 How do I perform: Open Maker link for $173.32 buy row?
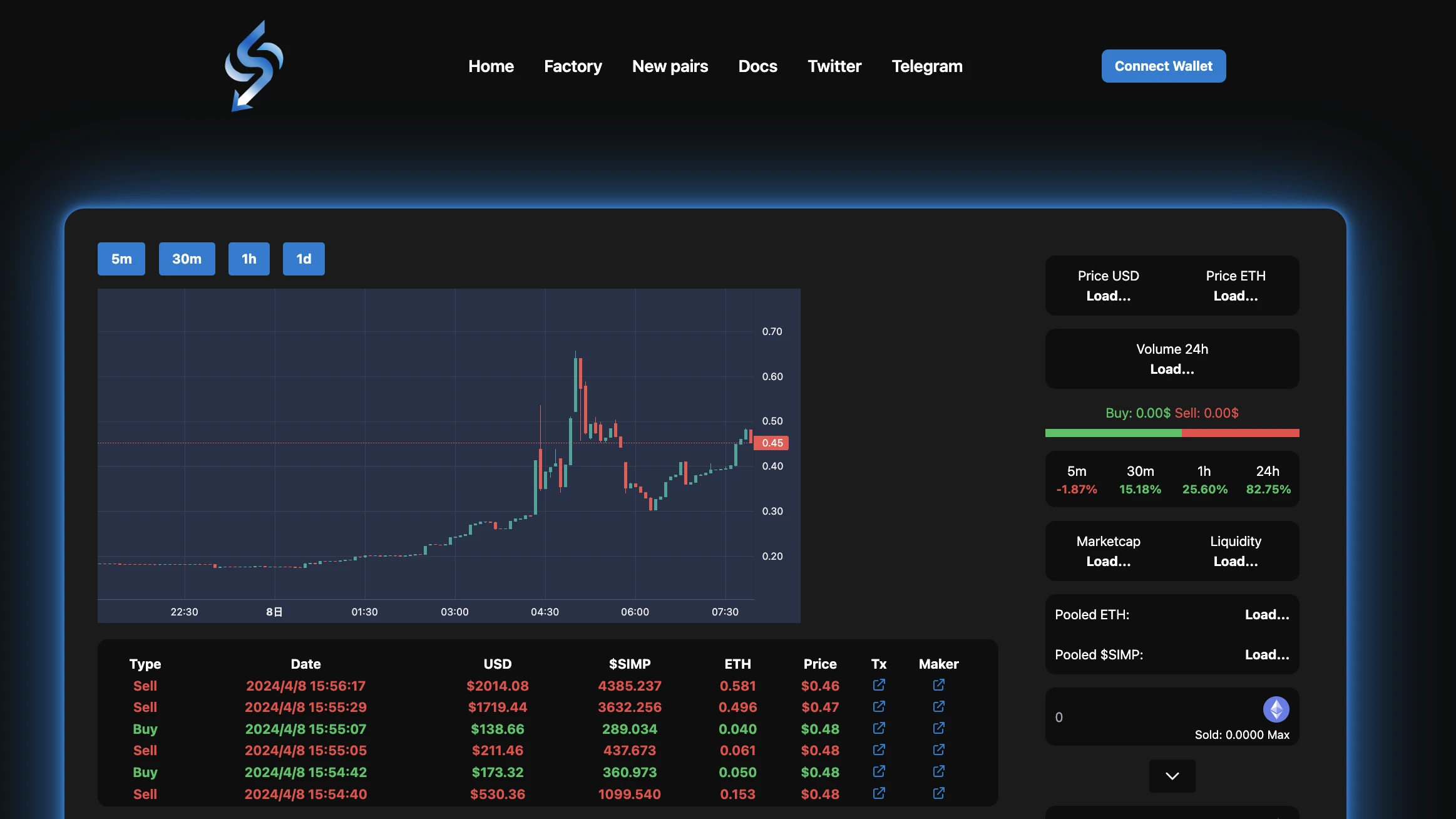[x=938, y=771]
